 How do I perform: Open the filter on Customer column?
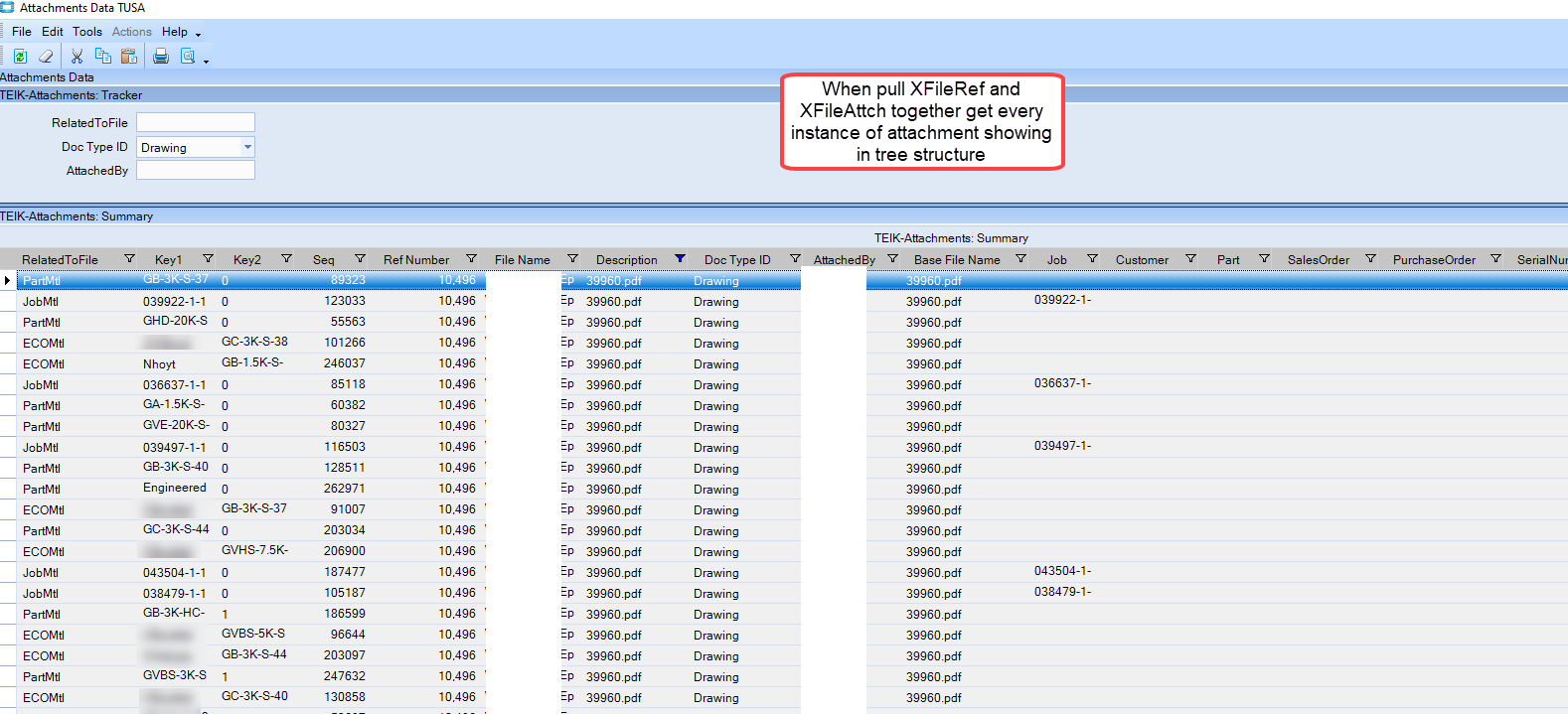(x=1190, y=259)
